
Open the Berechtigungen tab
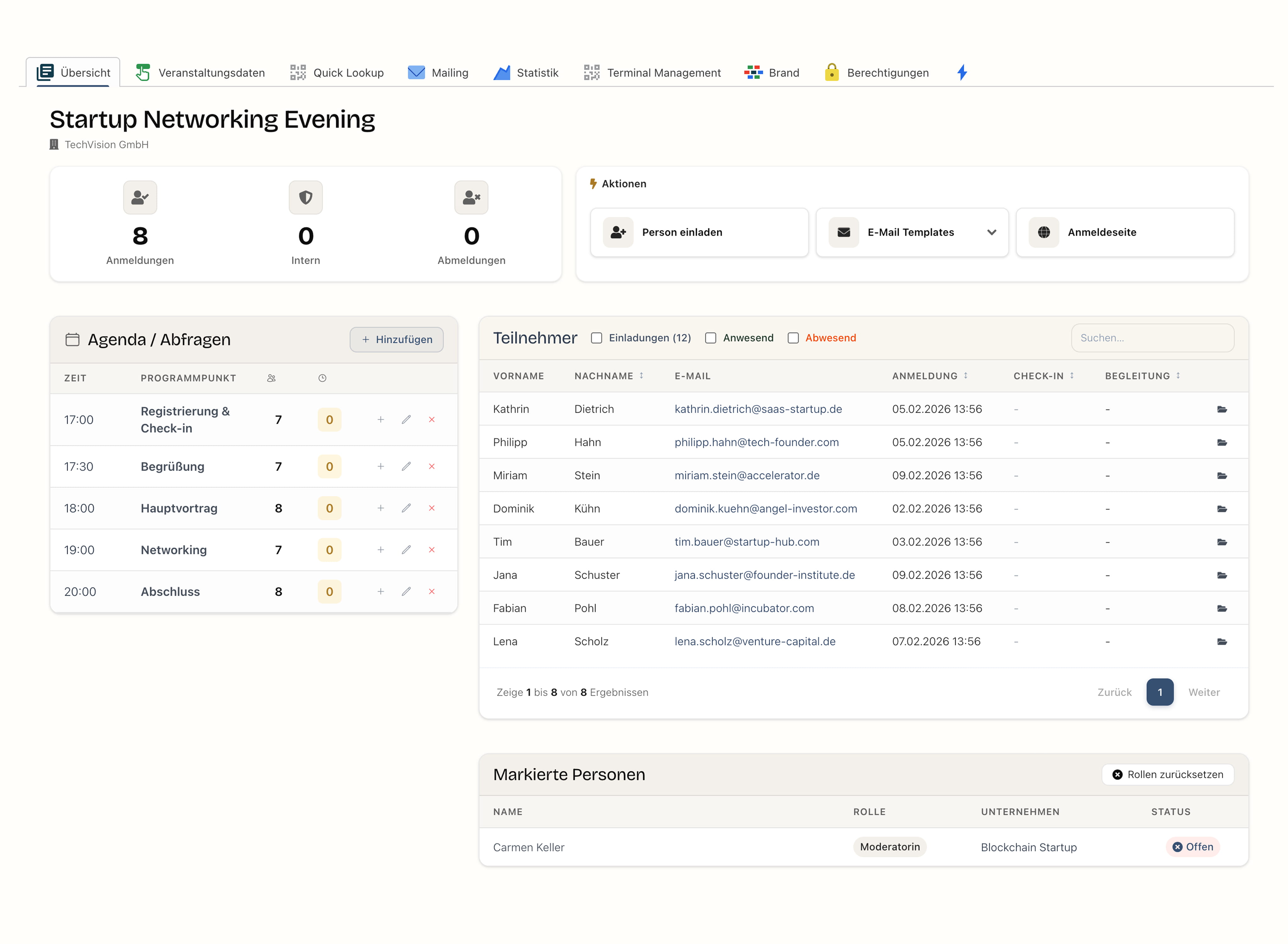pos(876,73)
